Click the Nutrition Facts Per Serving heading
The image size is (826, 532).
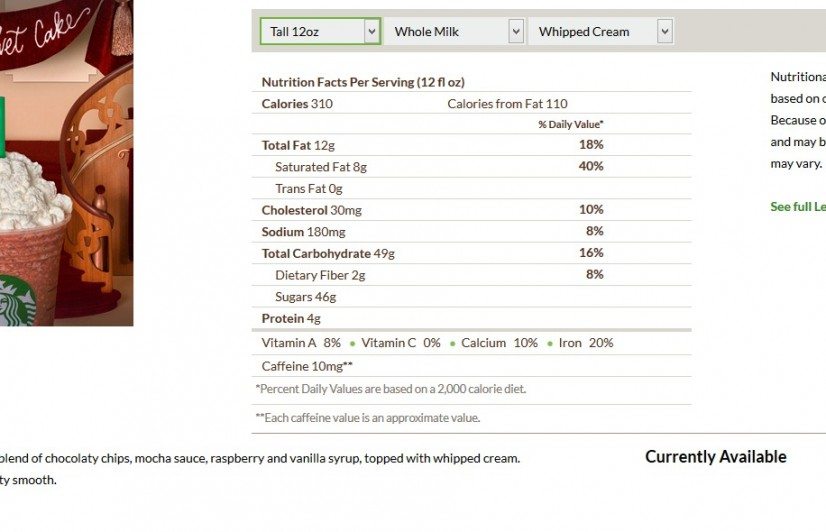pyautogui.click(x=363, y=82)
